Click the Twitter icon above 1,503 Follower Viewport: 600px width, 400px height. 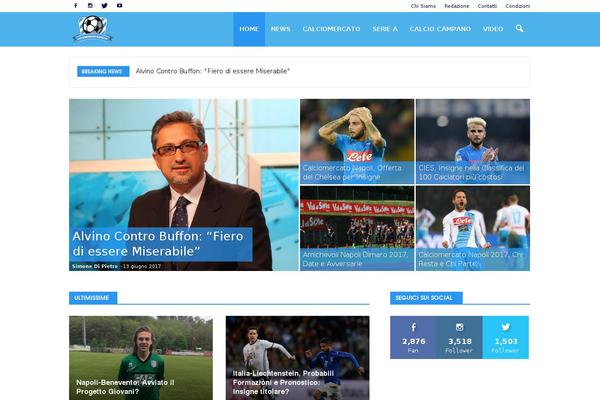tap(506, 327)
